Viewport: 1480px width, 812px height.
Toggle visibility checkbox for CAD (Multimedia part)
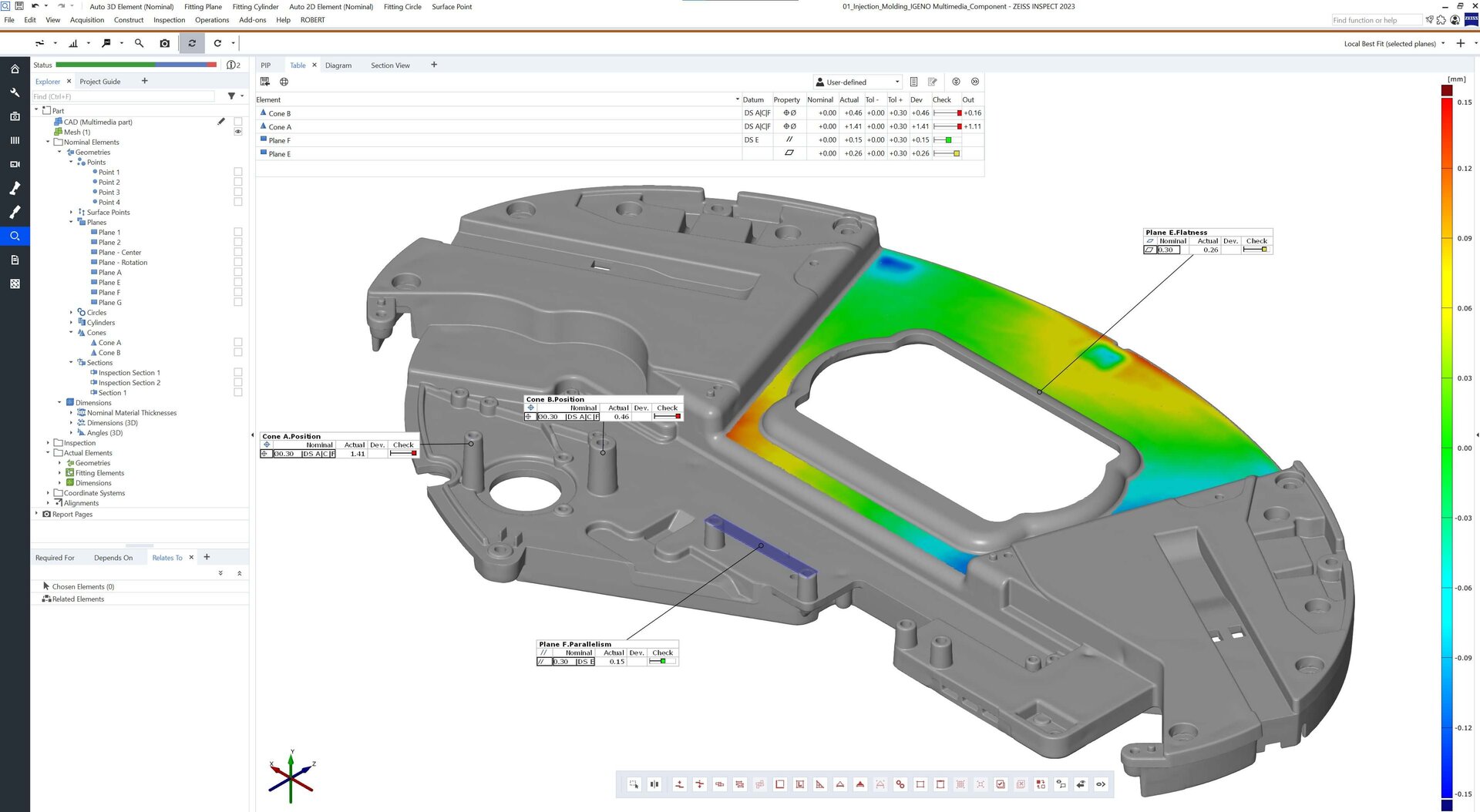[x=238, y=122]
